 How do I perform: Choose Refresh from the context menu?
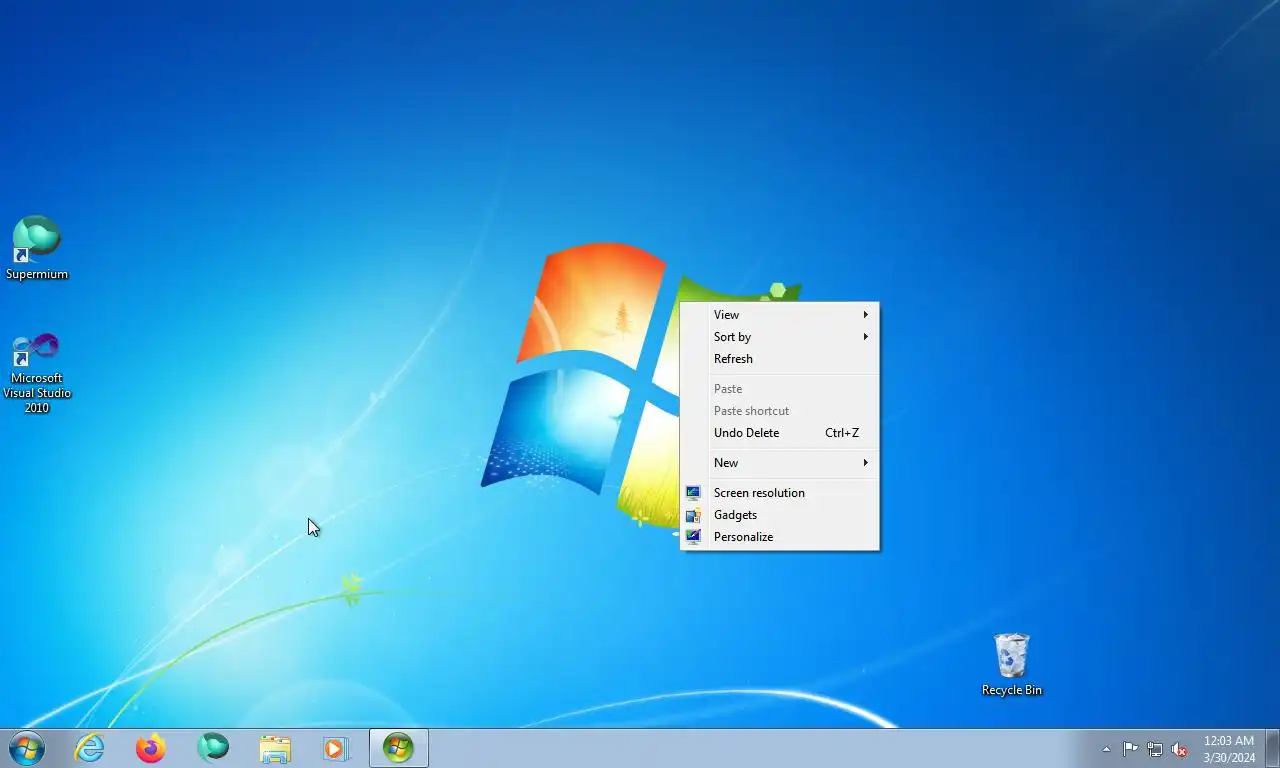(780, 359)
